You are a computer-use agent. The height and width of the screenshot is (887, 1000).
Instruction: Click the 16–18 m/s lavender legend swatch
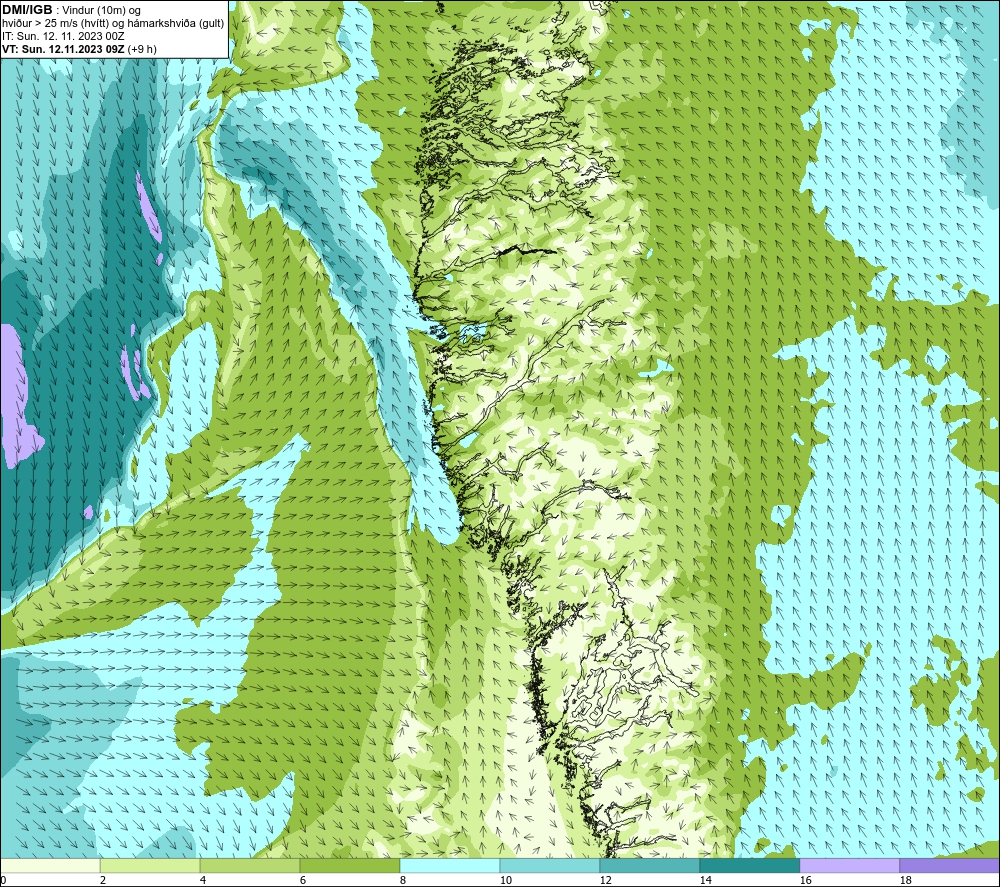click(849, 866)
